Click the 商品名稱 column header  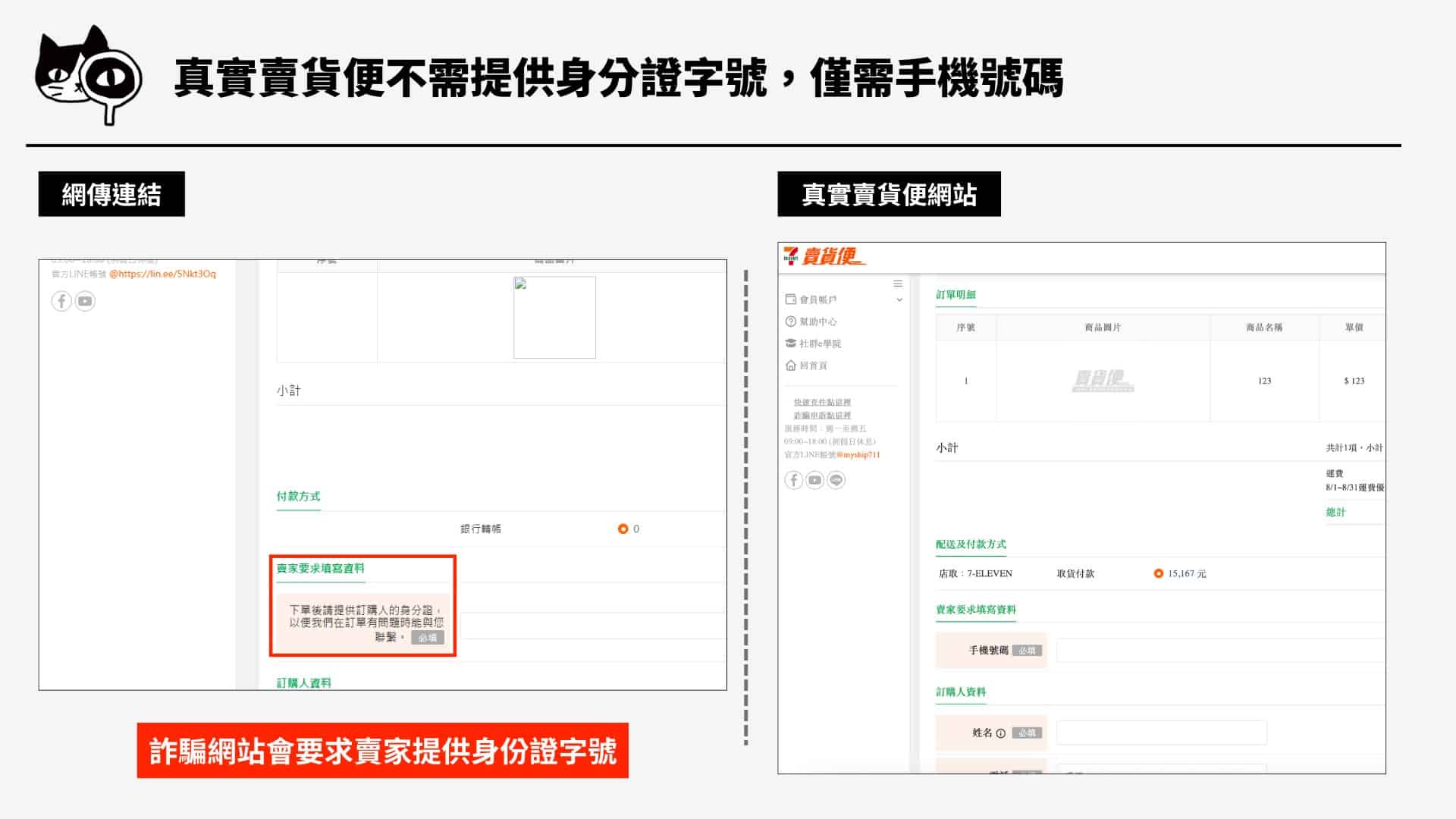pyautogui.click(x=1264, y=328)
